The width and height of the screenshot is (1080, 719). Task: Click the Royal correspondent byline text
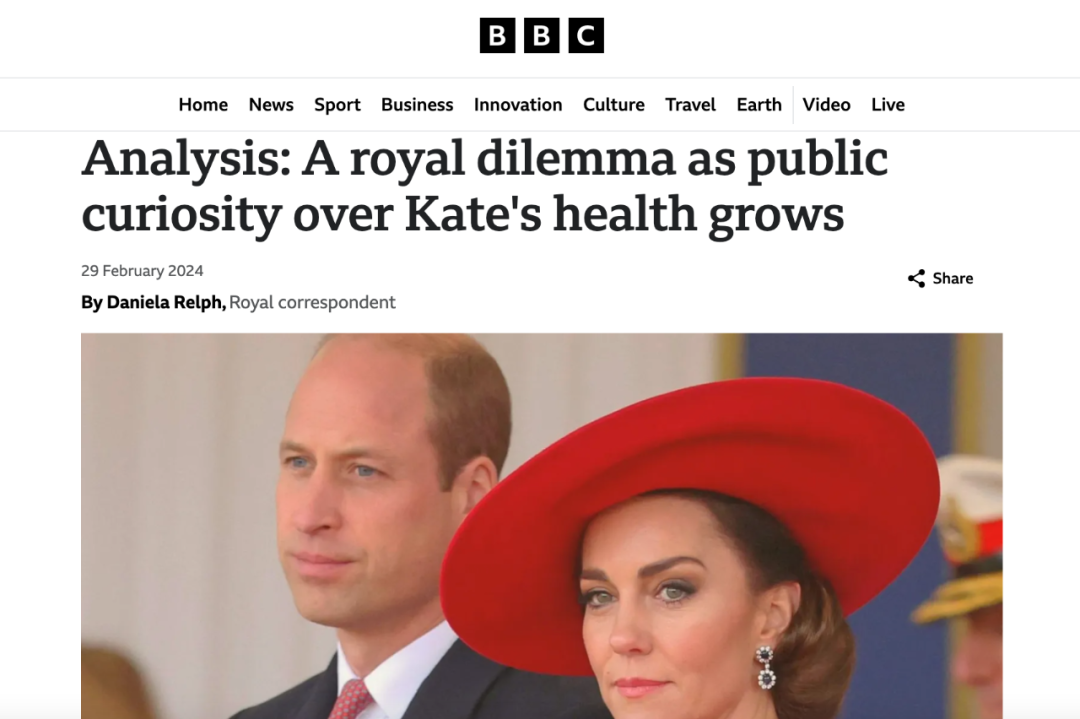click(312, 302)
